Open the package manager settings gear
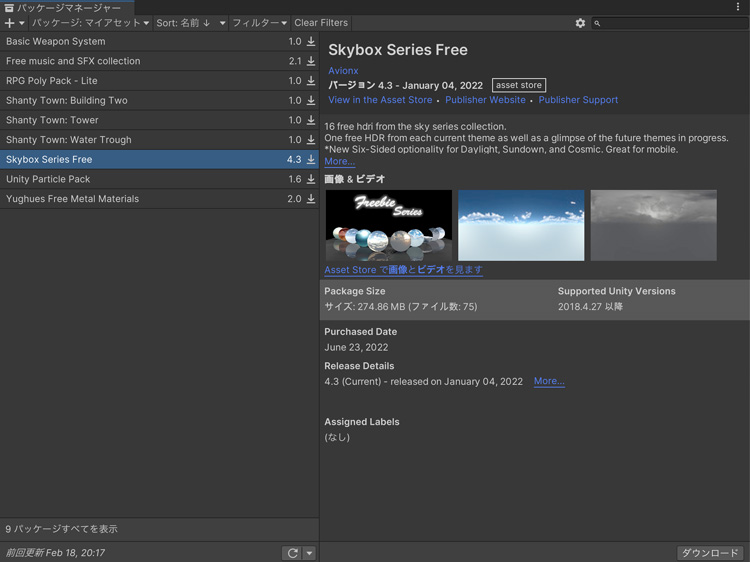The image size is (750, 562). click(x=580, y=23)
